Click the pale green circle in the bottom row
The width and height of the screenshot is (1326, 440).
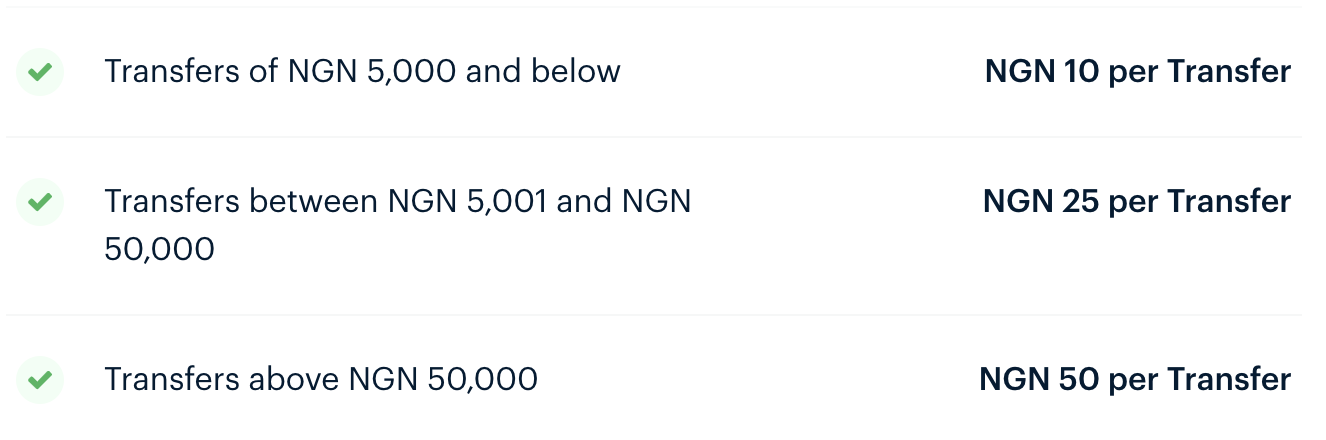click(x=40, y=380)
